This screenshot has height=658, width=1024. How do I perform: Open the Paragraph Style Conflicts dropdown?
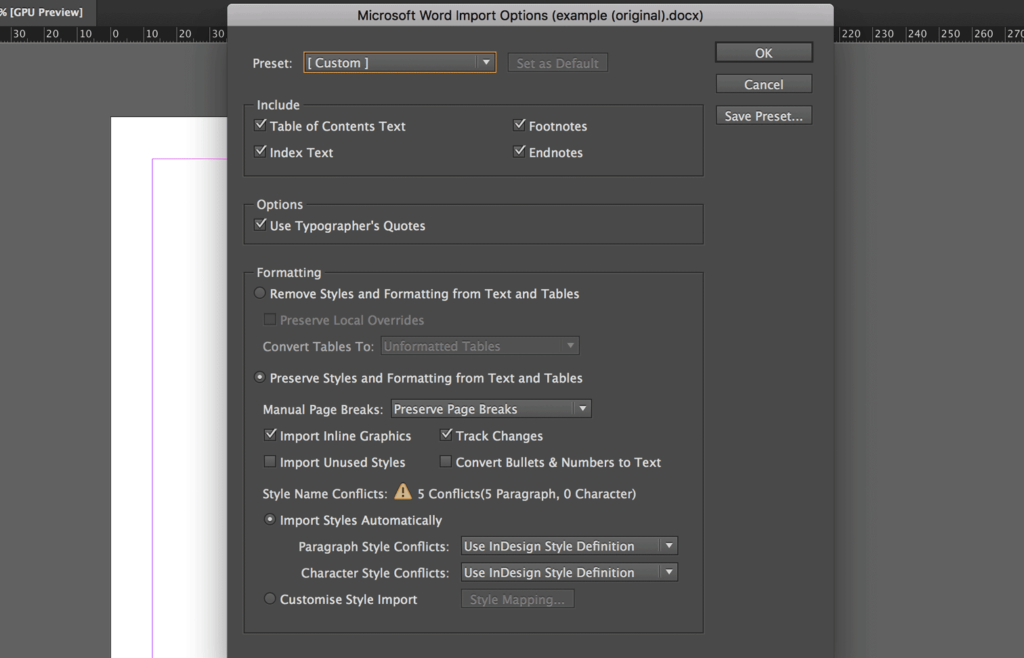point(567,546)
